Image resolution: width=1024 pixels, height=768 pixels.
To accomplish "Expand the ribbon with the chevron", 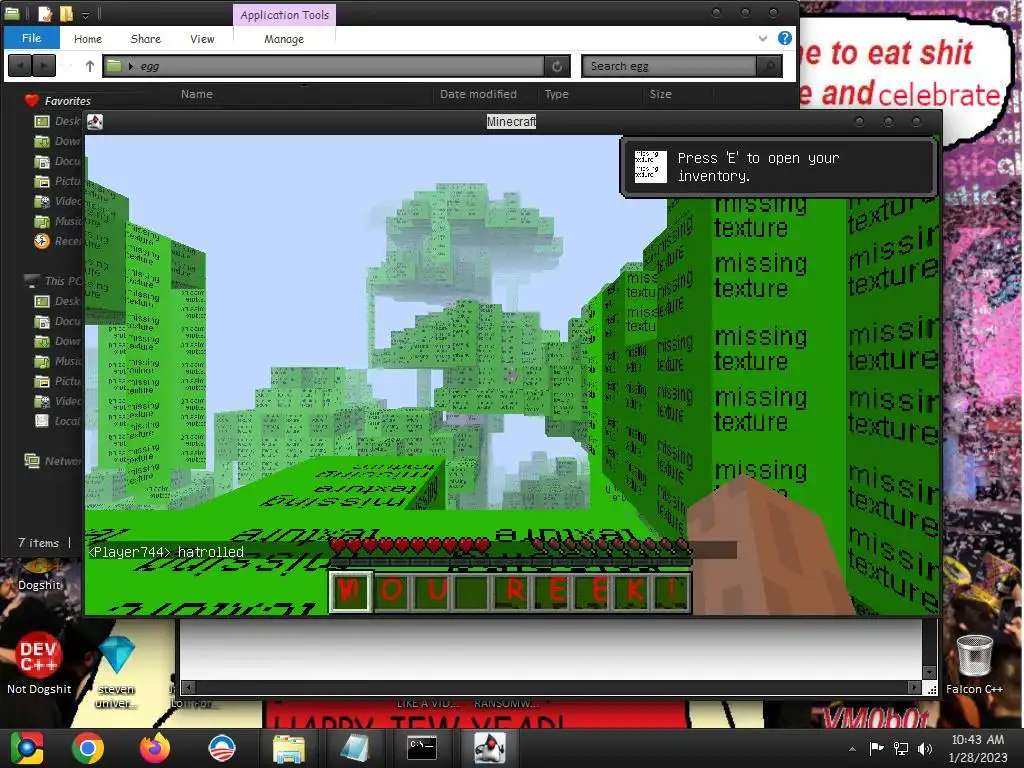I will click(x=763, y=39).
